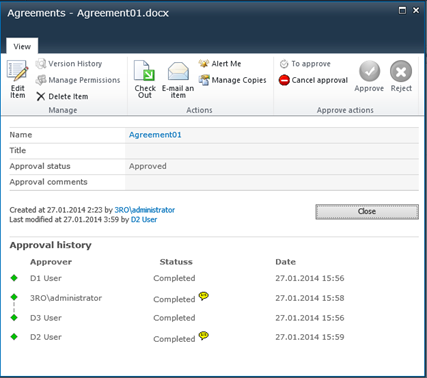Screen dimensions: 427x378
Task: Open Manage Copies
Action: [x=233, y=80]
